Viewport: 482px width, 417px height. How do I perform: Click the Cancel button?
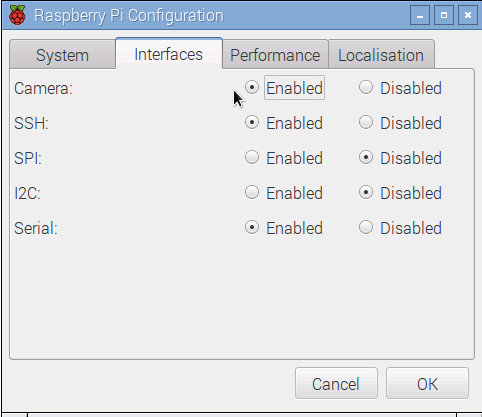[336, 383]
